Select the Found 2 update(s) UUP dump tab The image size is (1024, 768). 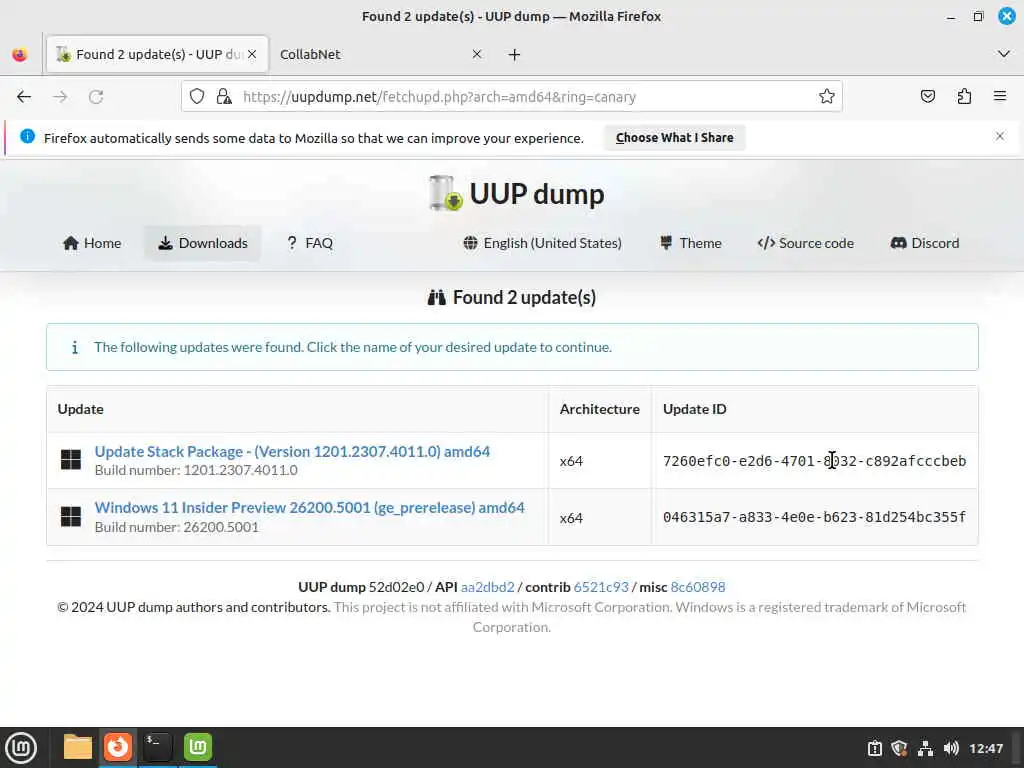click(x=157, y=54)
